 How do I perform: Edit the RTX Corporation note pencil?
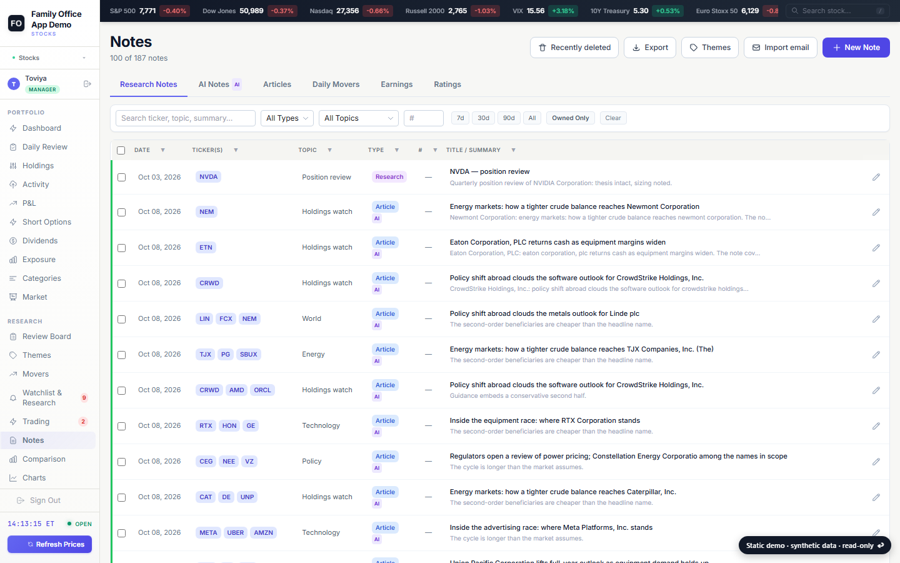click(876, 426)
